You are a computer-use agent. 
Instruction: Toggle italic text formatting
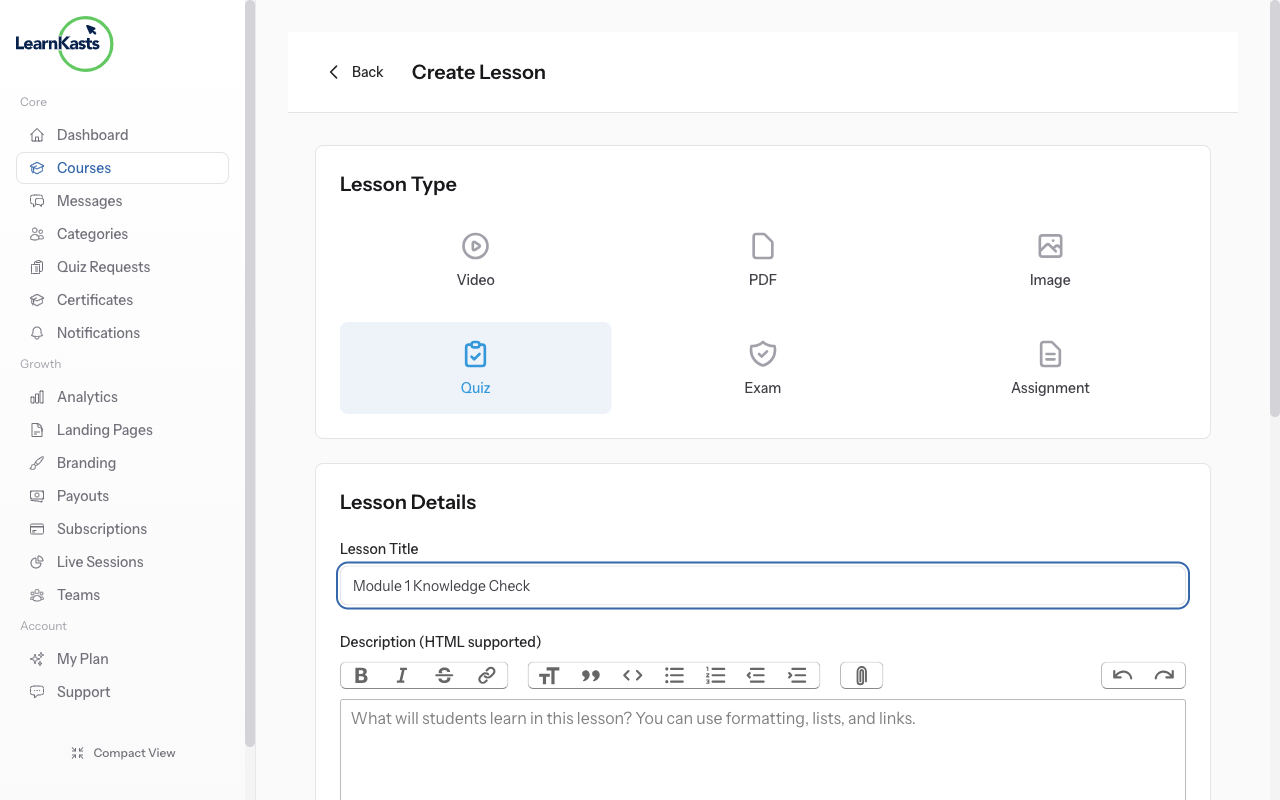402,676
